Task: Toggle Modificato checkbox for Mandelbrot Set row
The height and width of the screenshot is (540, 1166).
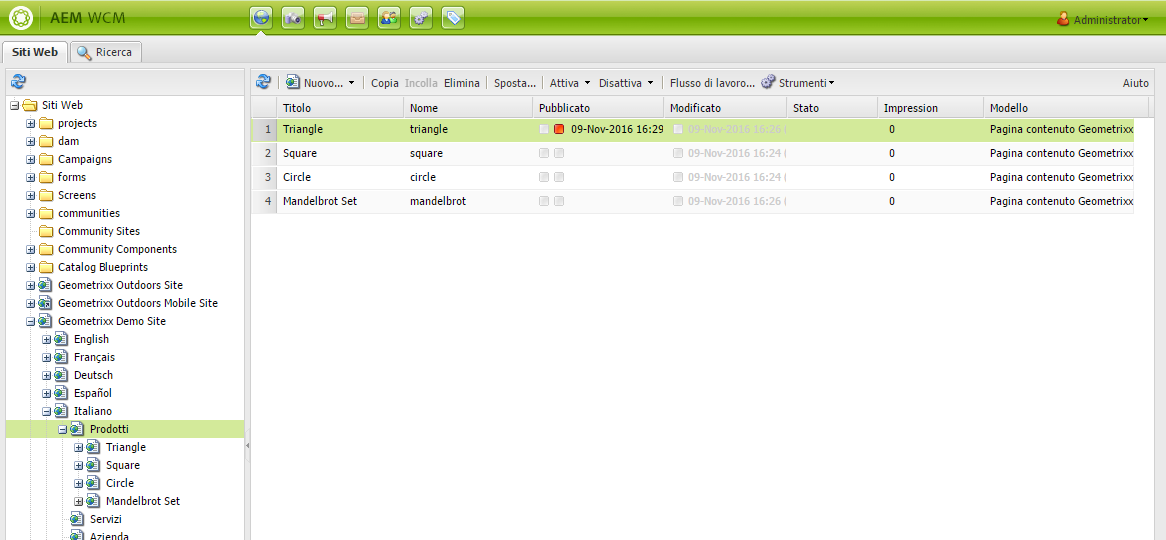Action: (678, 202)
